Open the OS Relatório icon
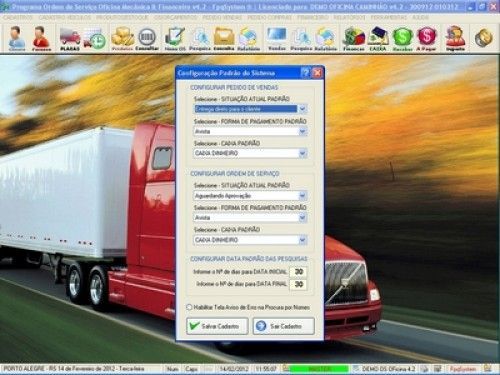Viewport: 500px width, 375px height. [248, 39]
